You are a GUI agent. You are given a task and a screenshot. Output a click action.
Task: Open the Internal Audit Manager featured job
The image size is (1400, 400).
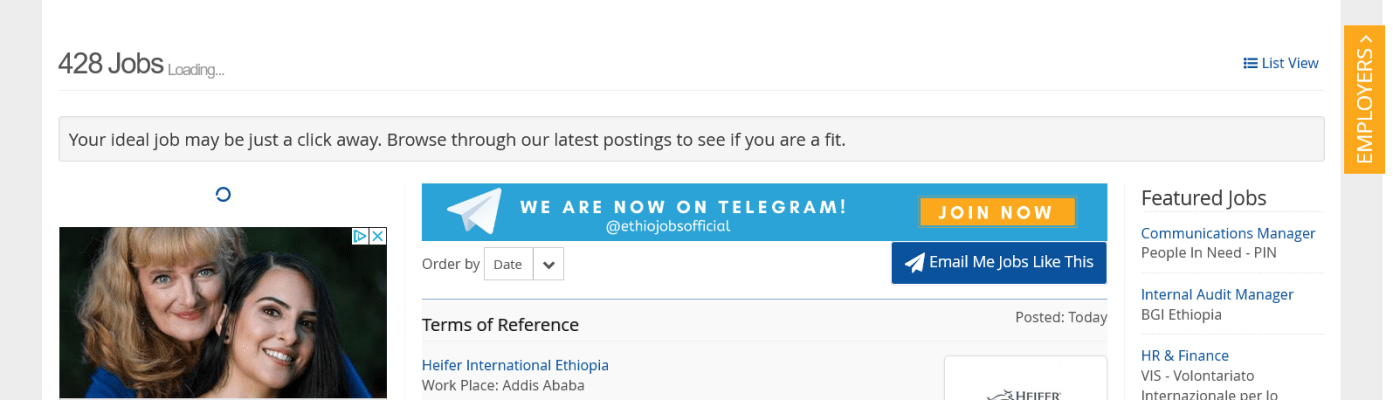tap(1217, 294)
